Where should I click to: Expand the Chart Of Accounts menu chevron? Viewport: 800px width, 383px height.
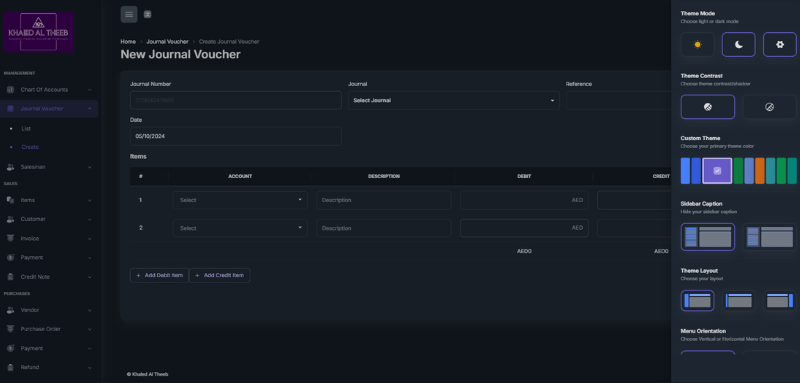coord(90,90)
